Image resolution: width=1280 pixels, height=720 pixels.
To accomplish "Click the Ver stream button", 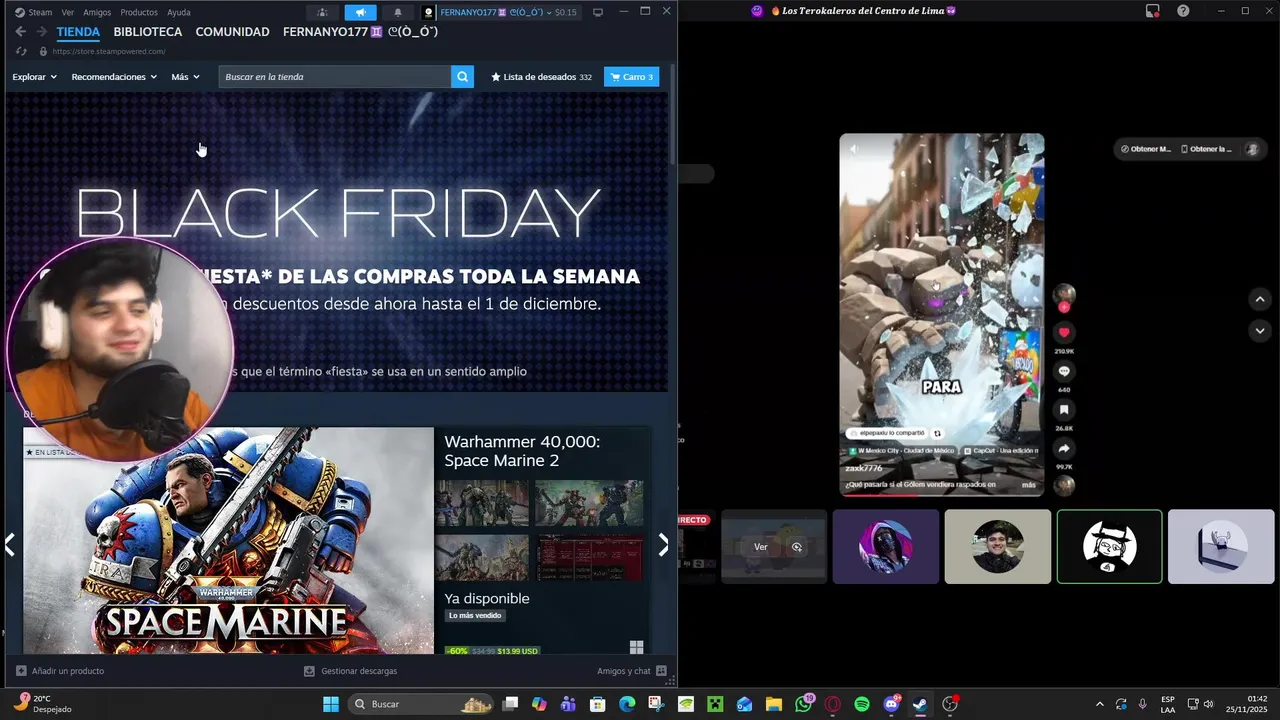I will [761, 547].
